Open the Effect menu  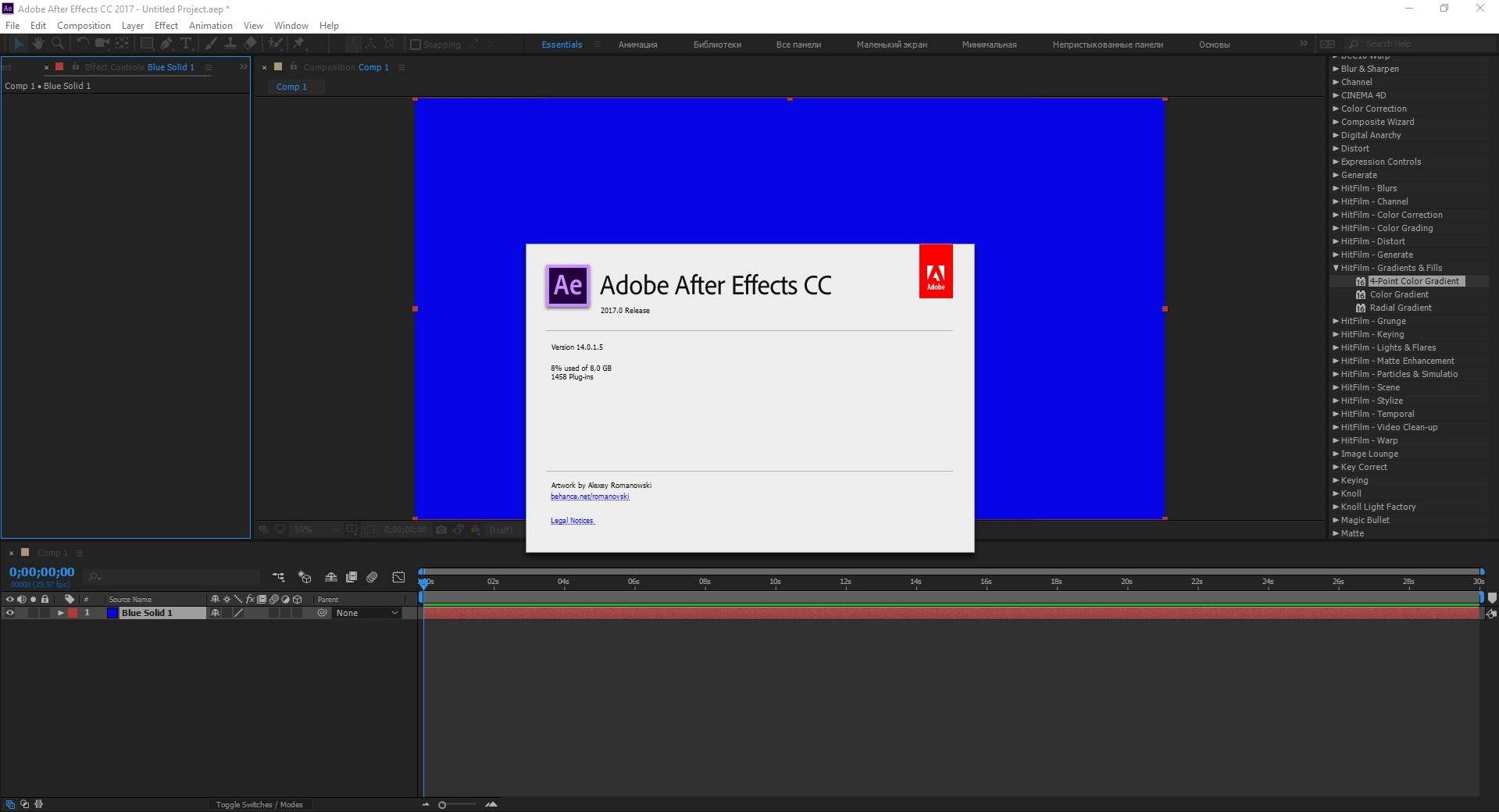pyautogui.click(x=166, y=26)
